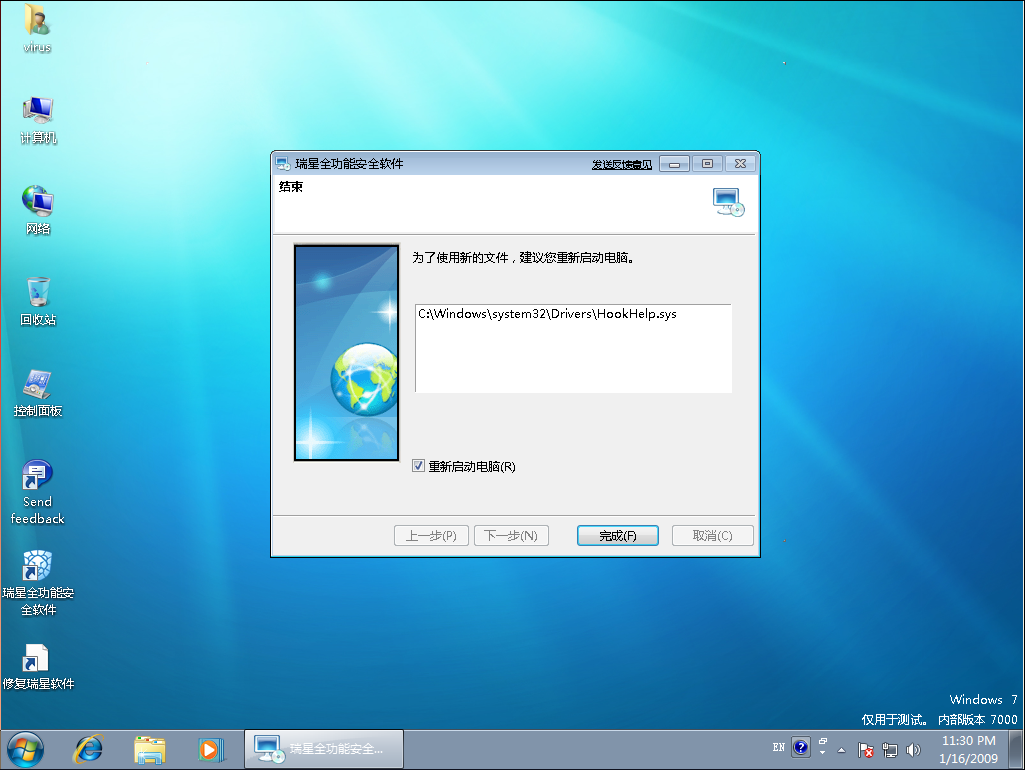Open the Windows Start orb
Viewport: 1025px width, 770px height.
(25, 749)
